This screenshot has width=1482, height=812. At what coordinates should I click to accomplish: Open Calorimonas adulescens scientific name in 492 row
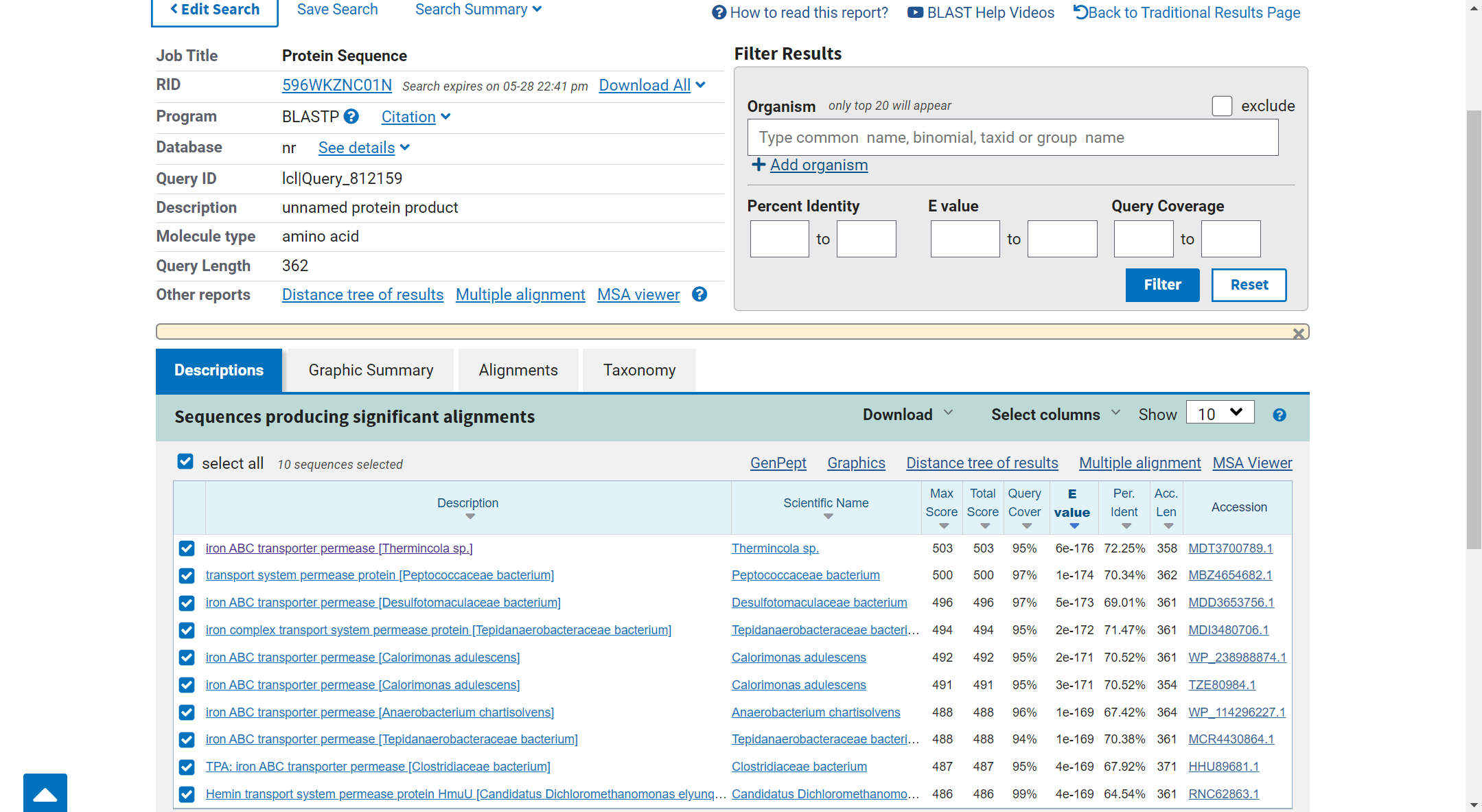coord(798,658)
